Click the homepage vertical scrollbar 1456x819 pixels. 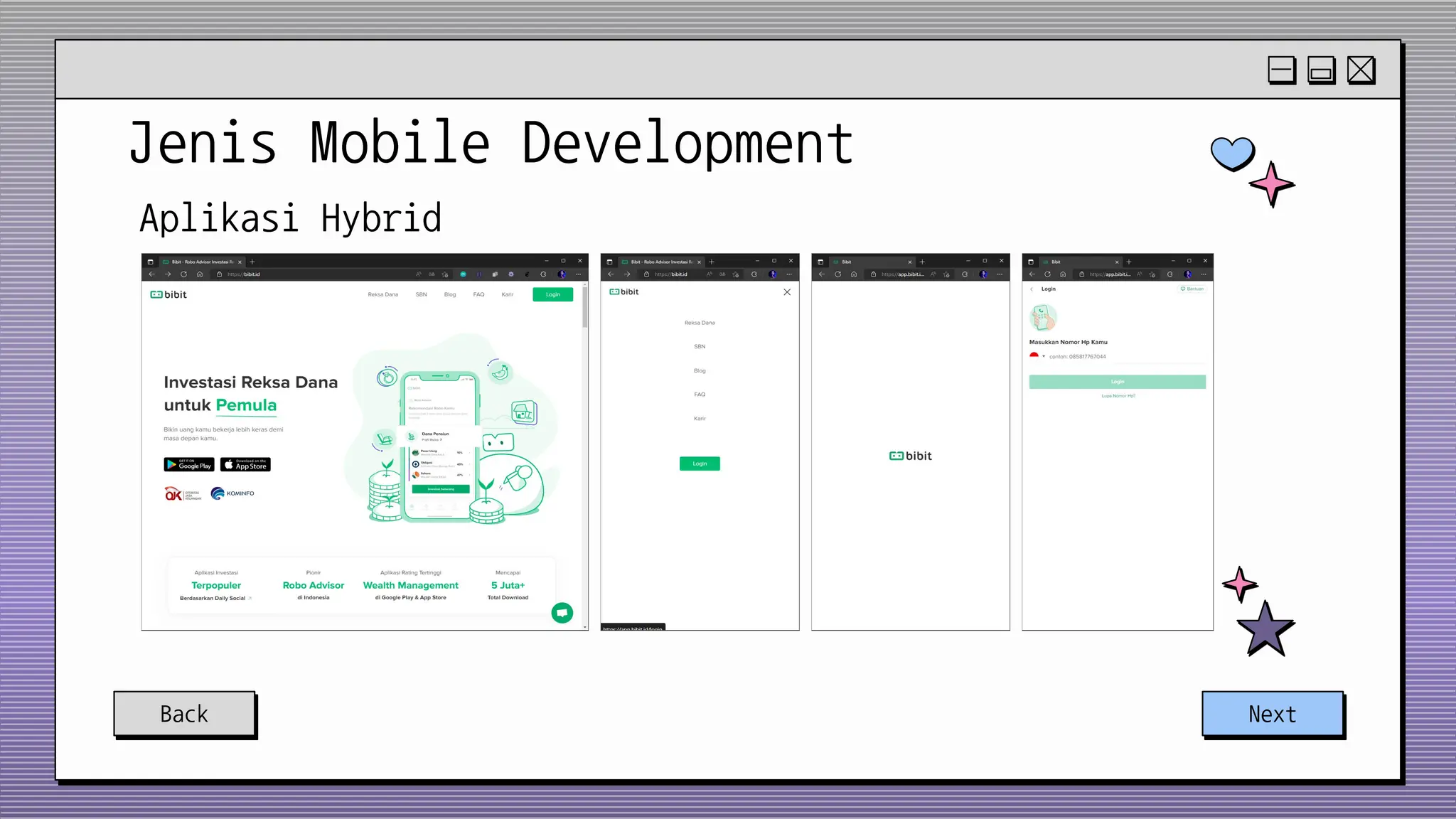tap(585, 306)
